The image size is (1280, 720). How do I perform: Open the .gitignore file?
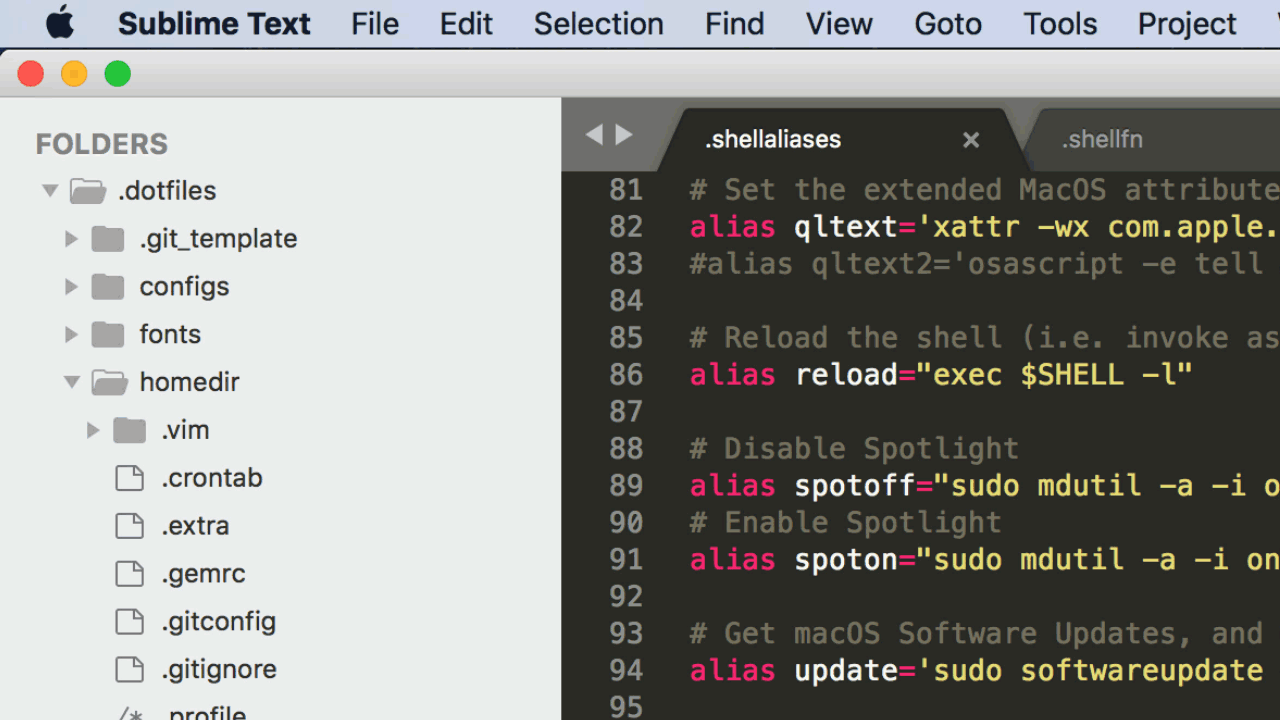[x=220, y=670]
